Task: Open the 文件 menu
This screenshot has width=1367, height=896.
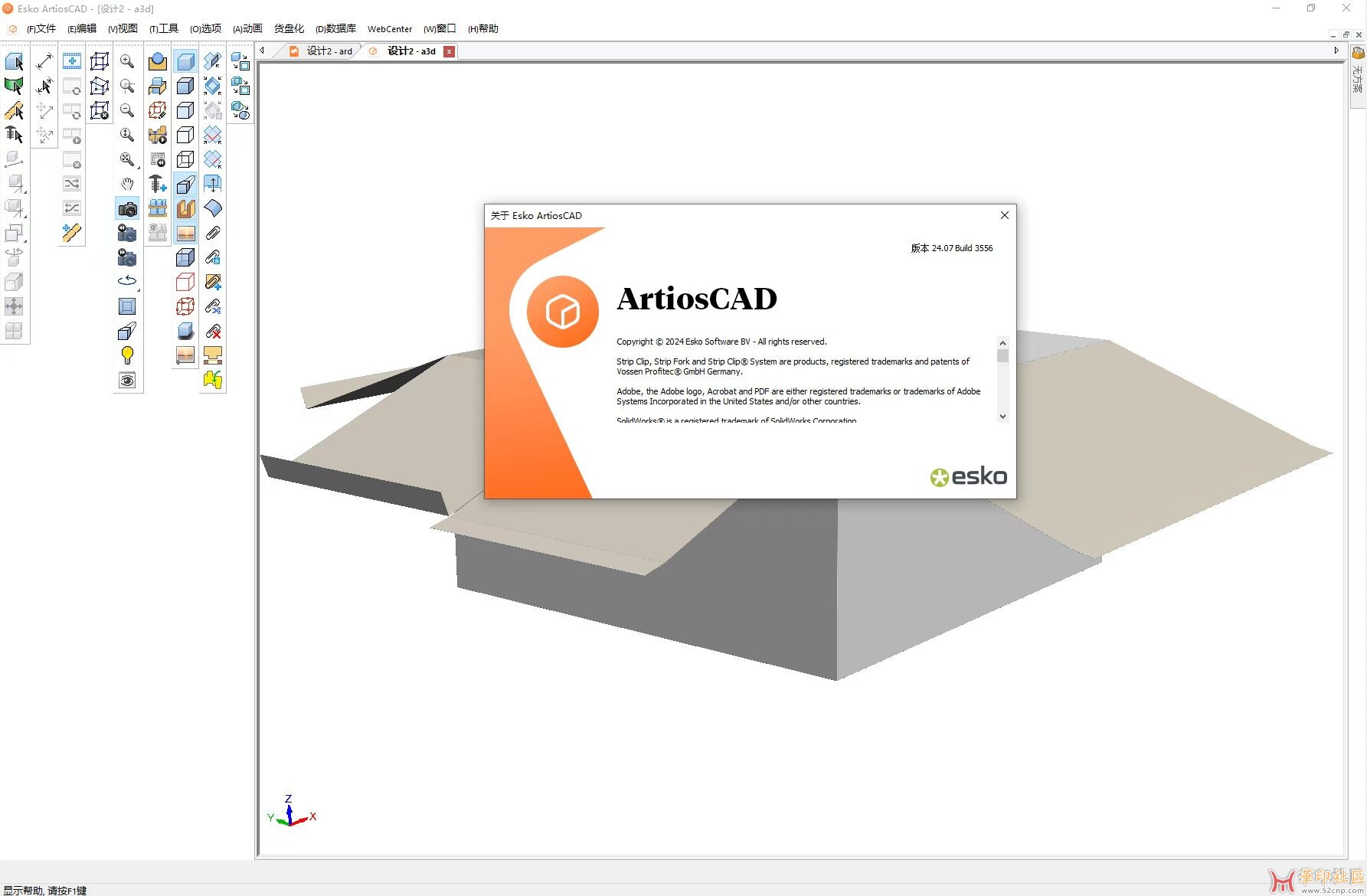Action: pyautogui.click(x=41, y=29)
